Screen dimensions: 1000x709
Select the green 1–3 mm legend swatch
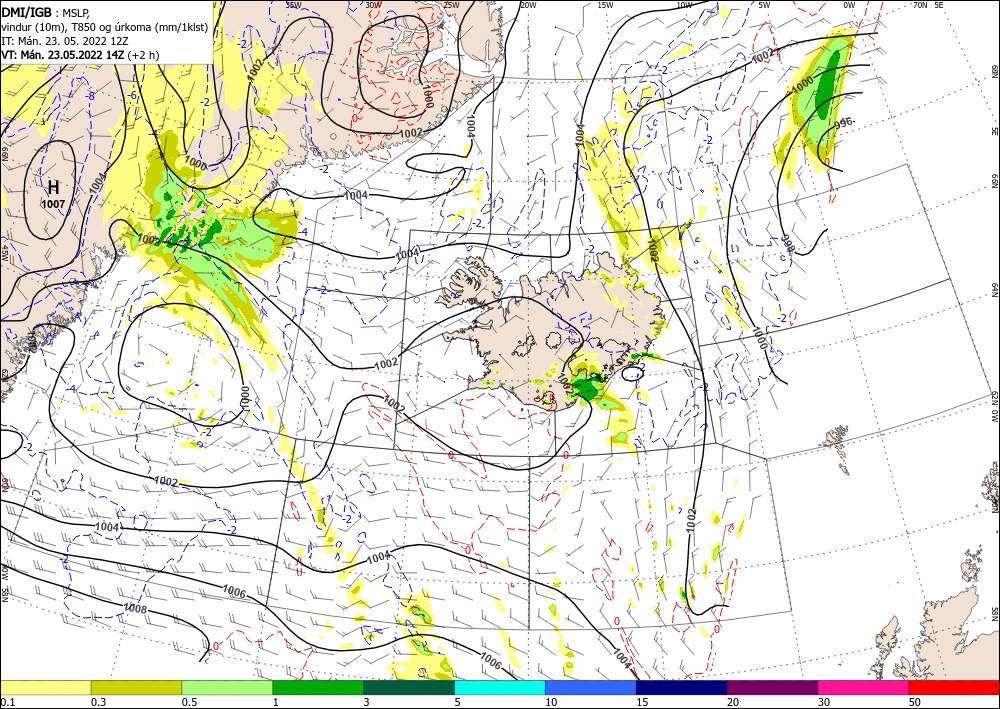pos(318,687)
